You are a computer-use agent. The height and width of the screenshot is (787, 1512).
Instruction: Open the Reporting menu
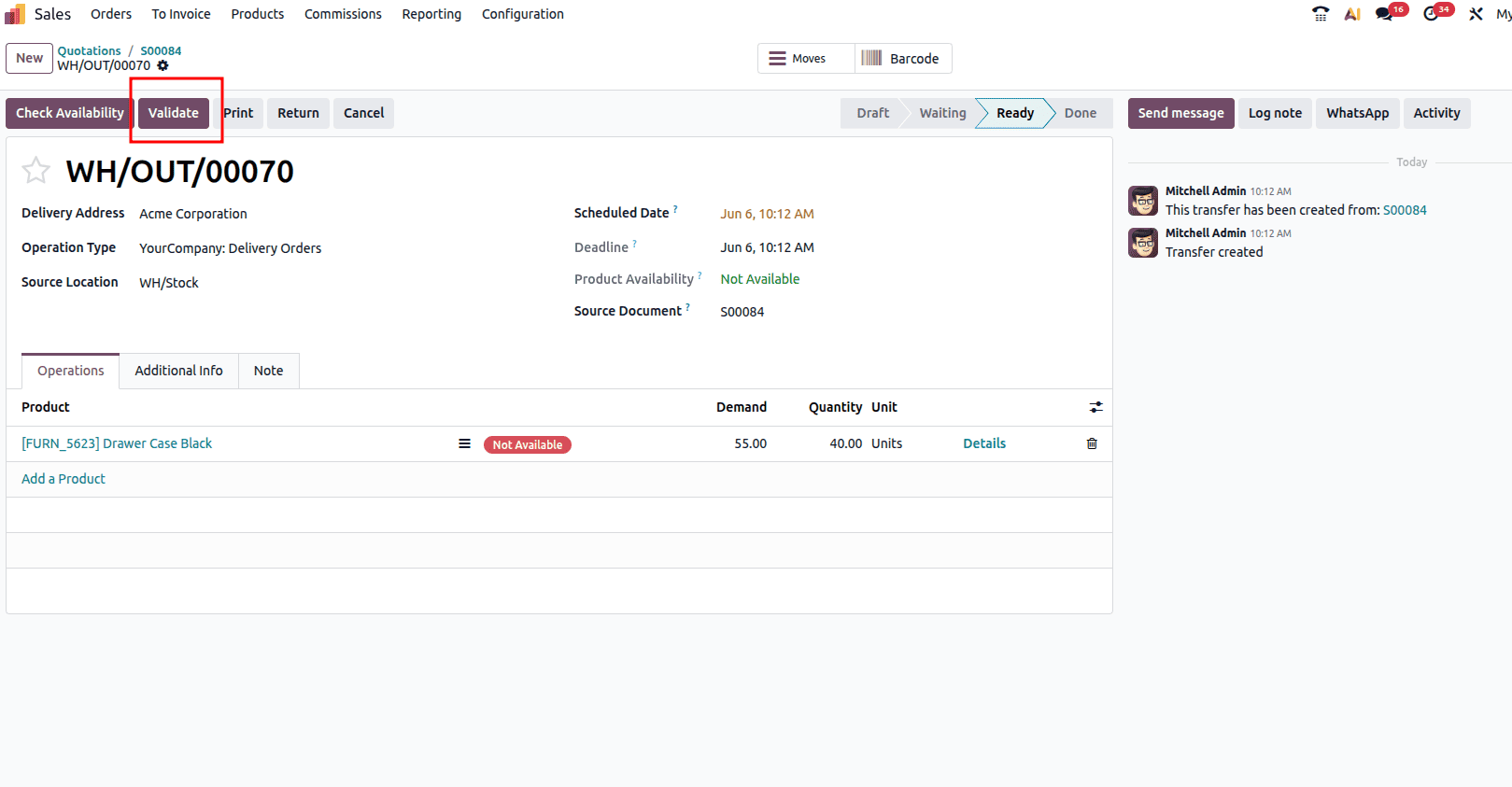coord(431,14)
